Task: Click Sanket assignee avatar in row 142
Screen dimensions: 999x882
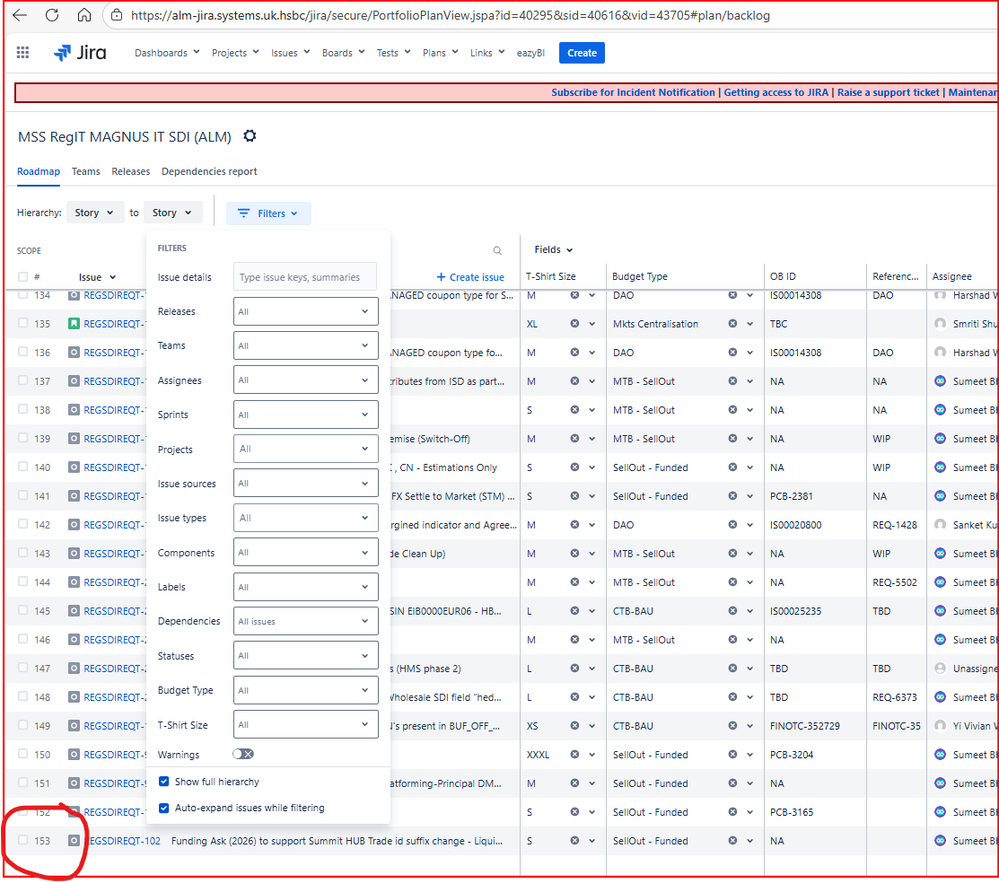Action: (940, 524)
